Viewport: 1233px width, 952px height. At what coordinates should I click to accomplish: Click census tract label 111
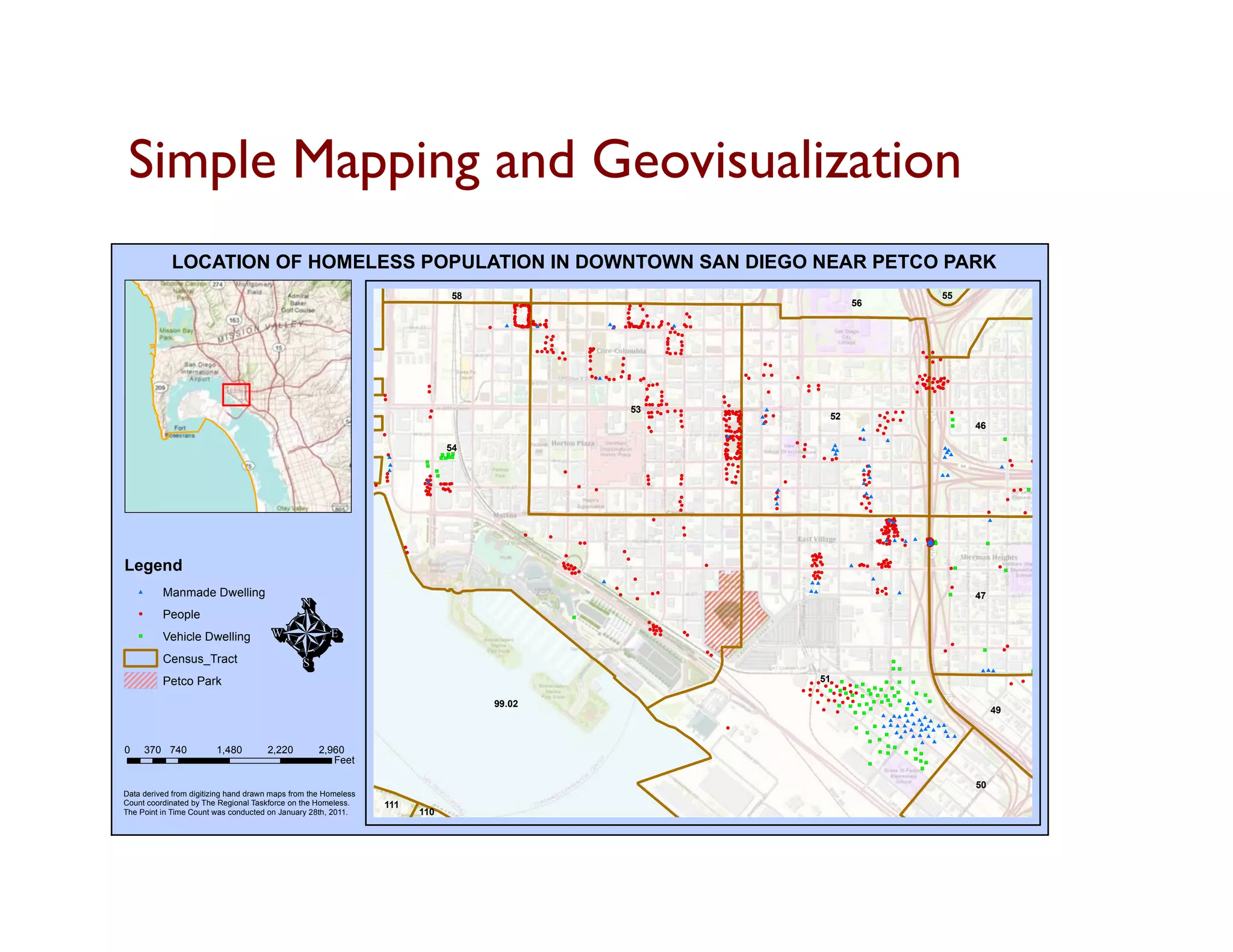[391, 805]
